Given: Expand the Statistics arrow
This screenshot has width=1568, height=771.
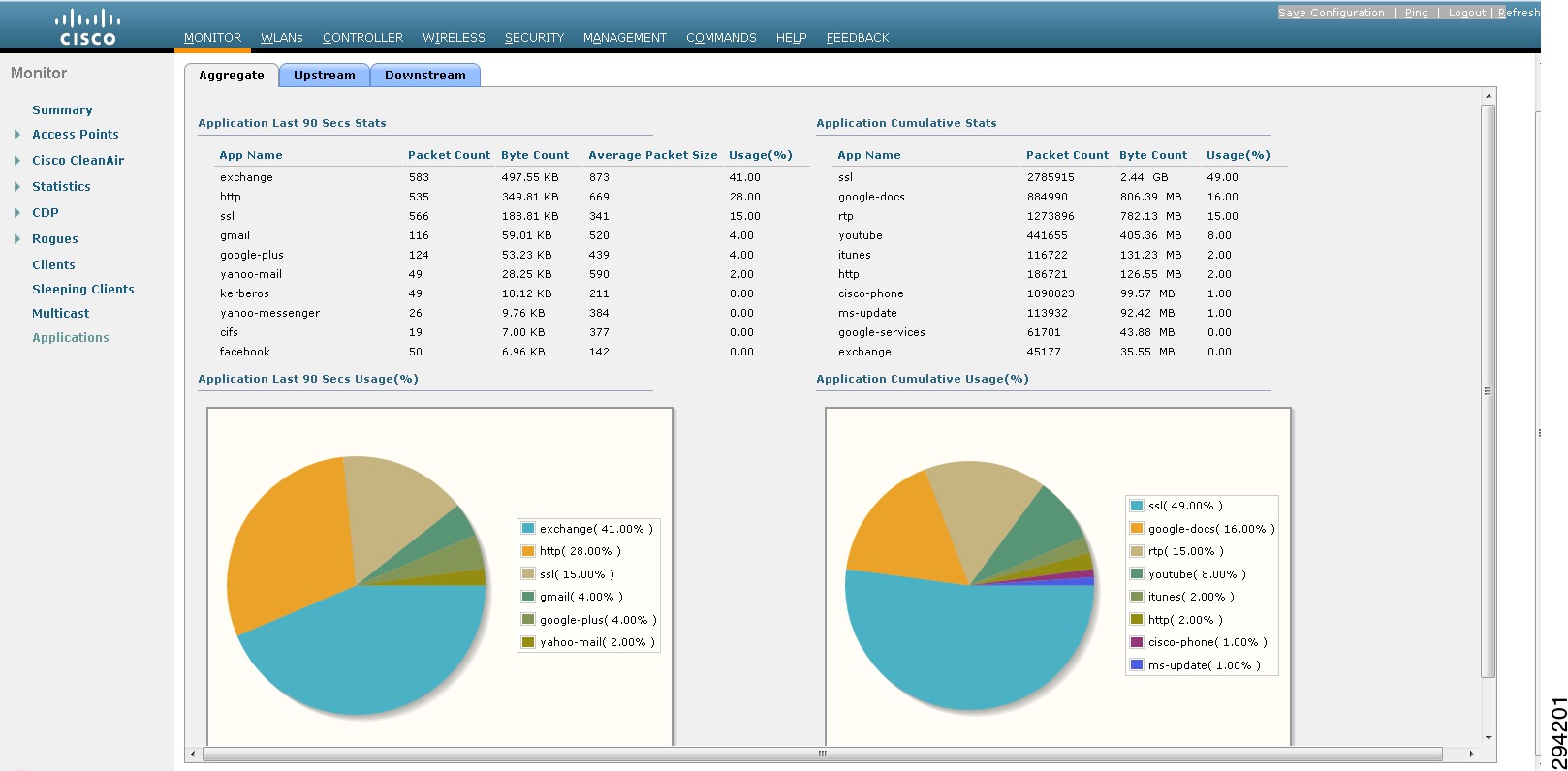Looking at the screenshot, I should [x=16, y=187].
